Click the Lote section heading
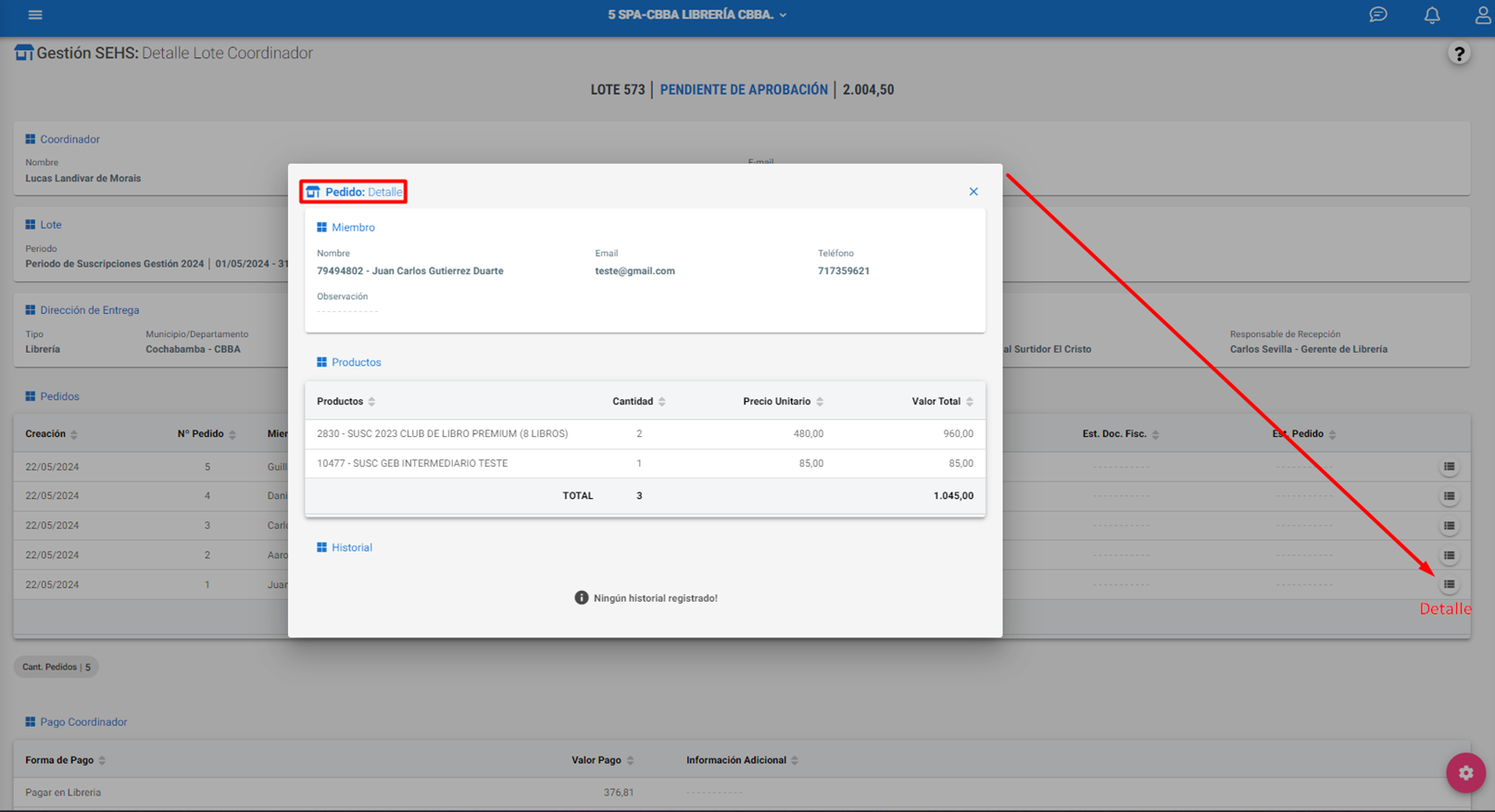The height and width of the screenshot is (812, 1495). [x=44, y=225]
